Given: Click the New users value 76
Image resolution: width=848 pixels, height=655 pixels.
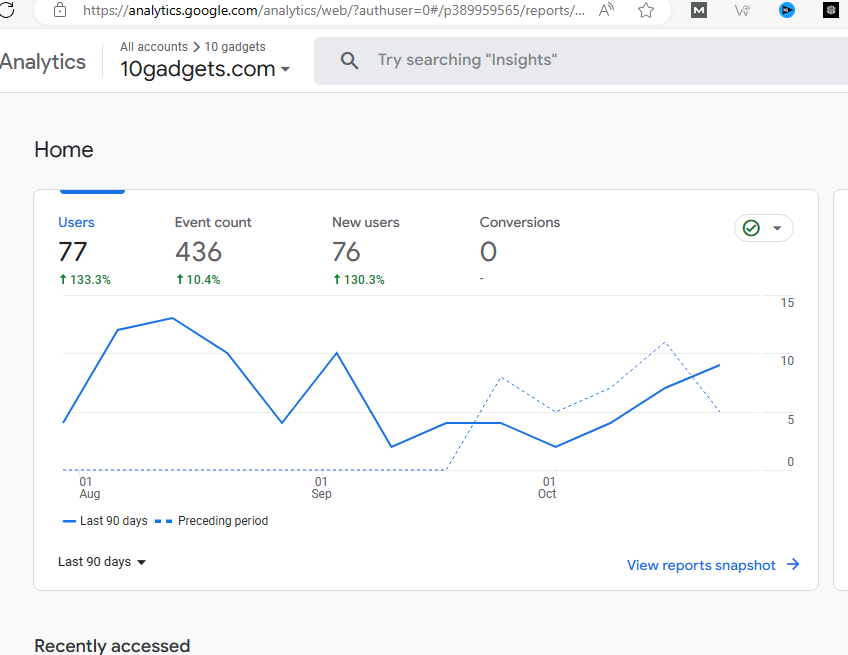Looking at the screenshot, I should [x=346, y=252].
